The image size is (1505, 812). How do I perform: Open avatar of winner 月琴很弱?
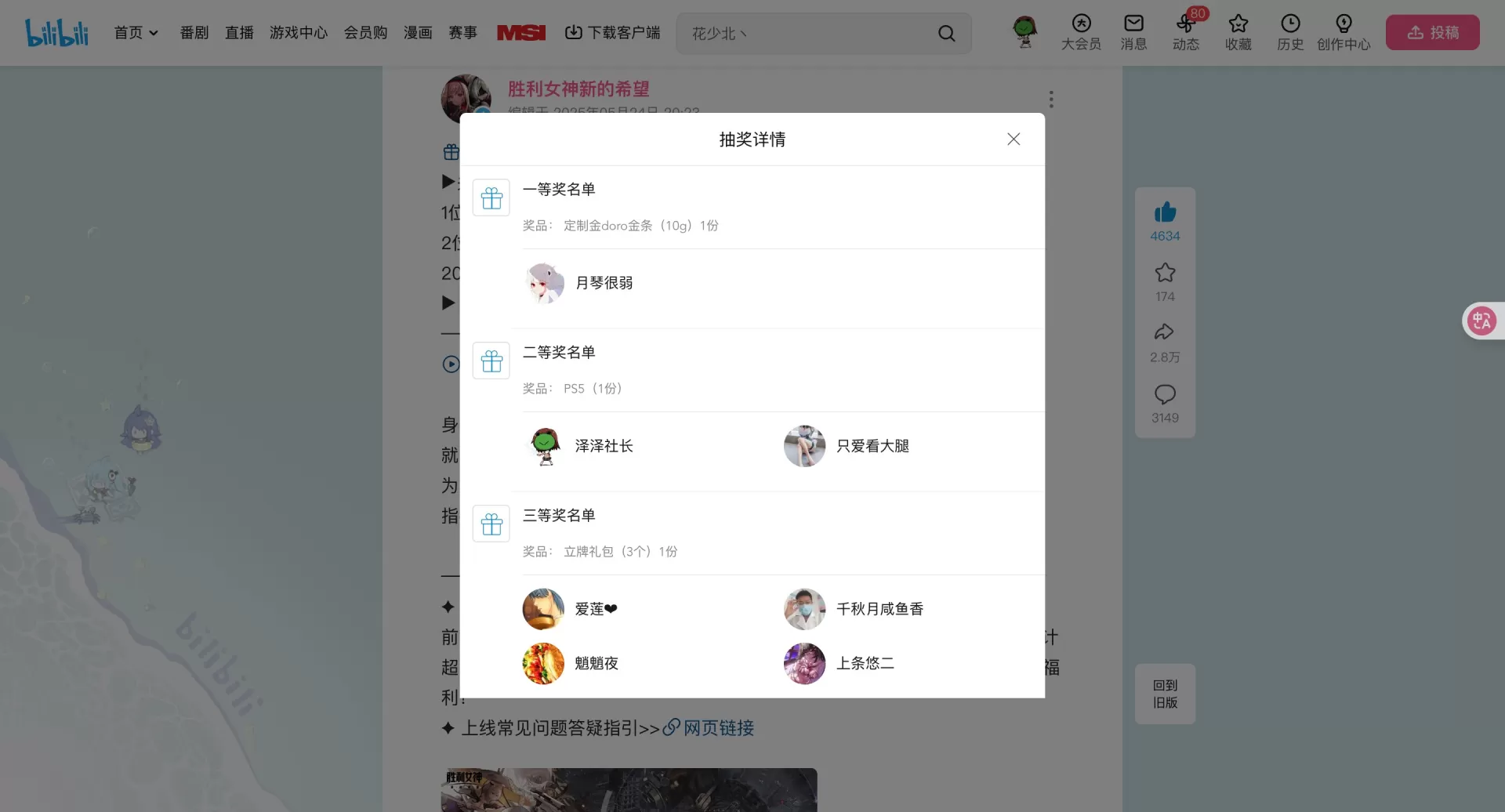[543, 283]
